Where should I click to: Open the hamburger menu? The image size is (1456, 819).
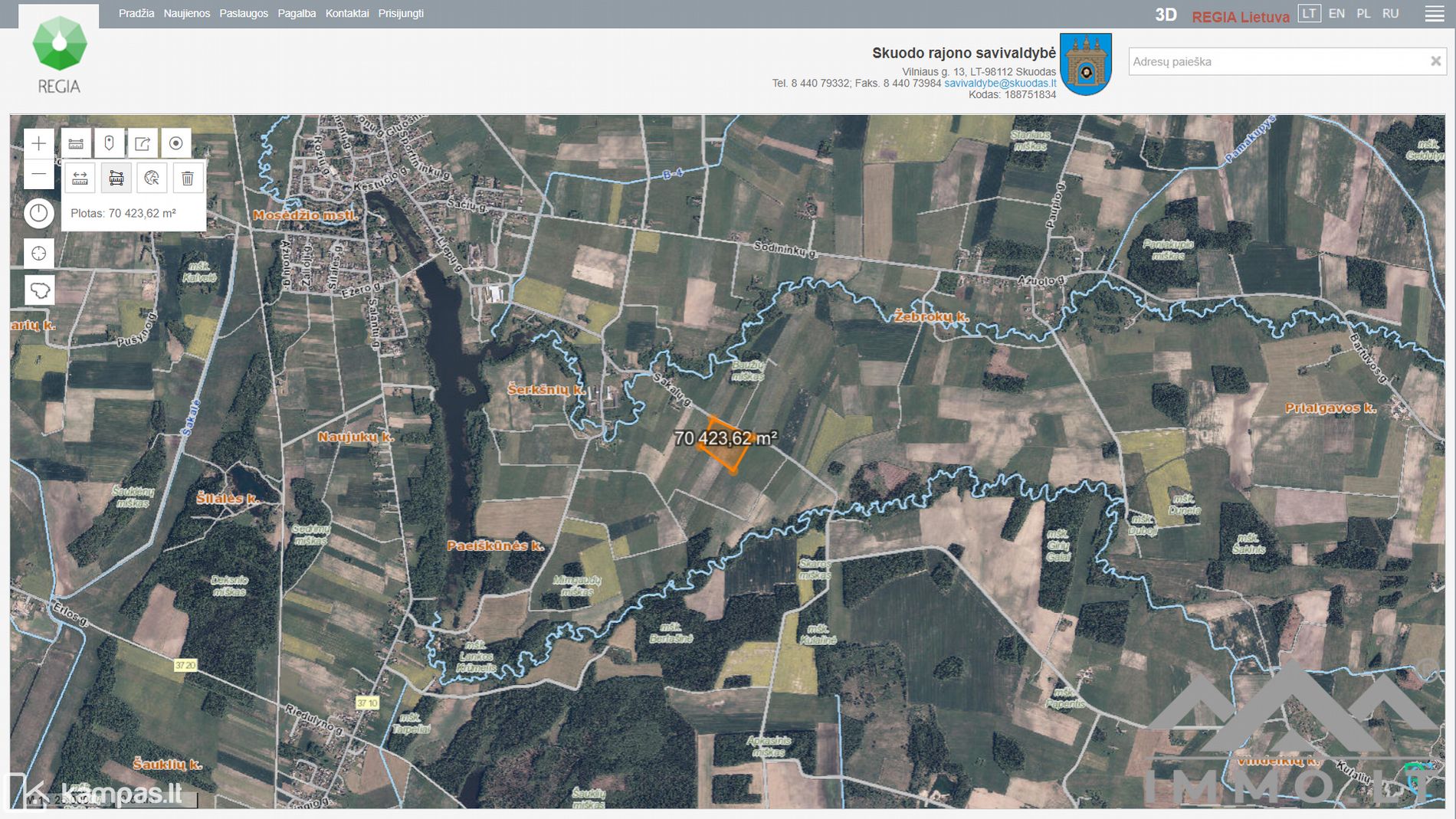click(x=1435, y=15)
